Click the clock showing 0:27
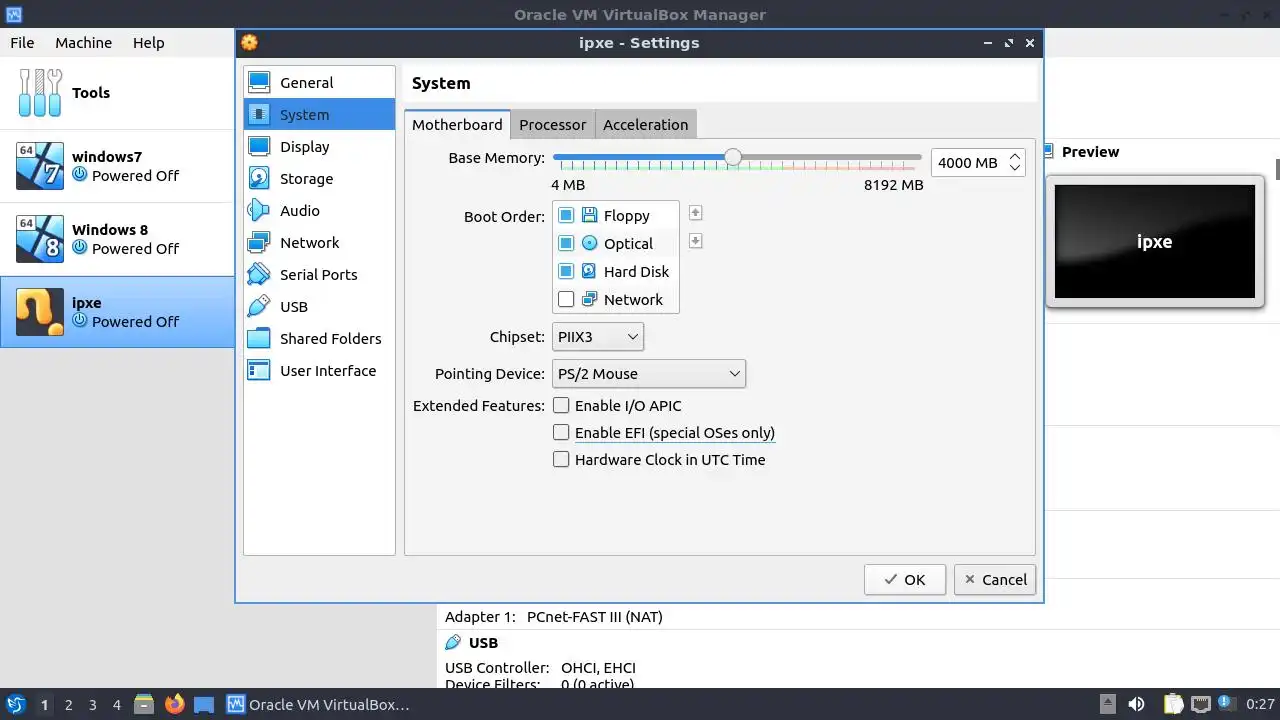Screen dimensions: 1280x720 (1259, 705)
